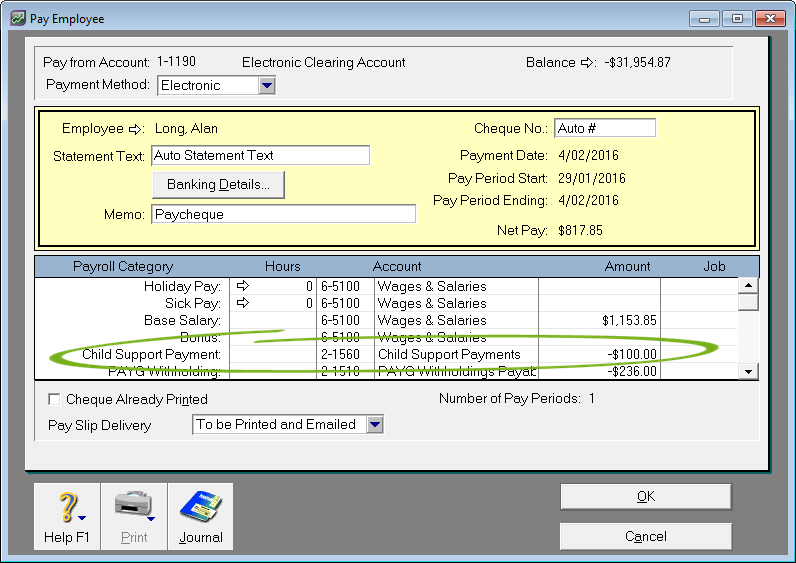The height and width of the screenshot is (563, 796).
Task: Click the Statement Text input field
Action: point(260,156)
